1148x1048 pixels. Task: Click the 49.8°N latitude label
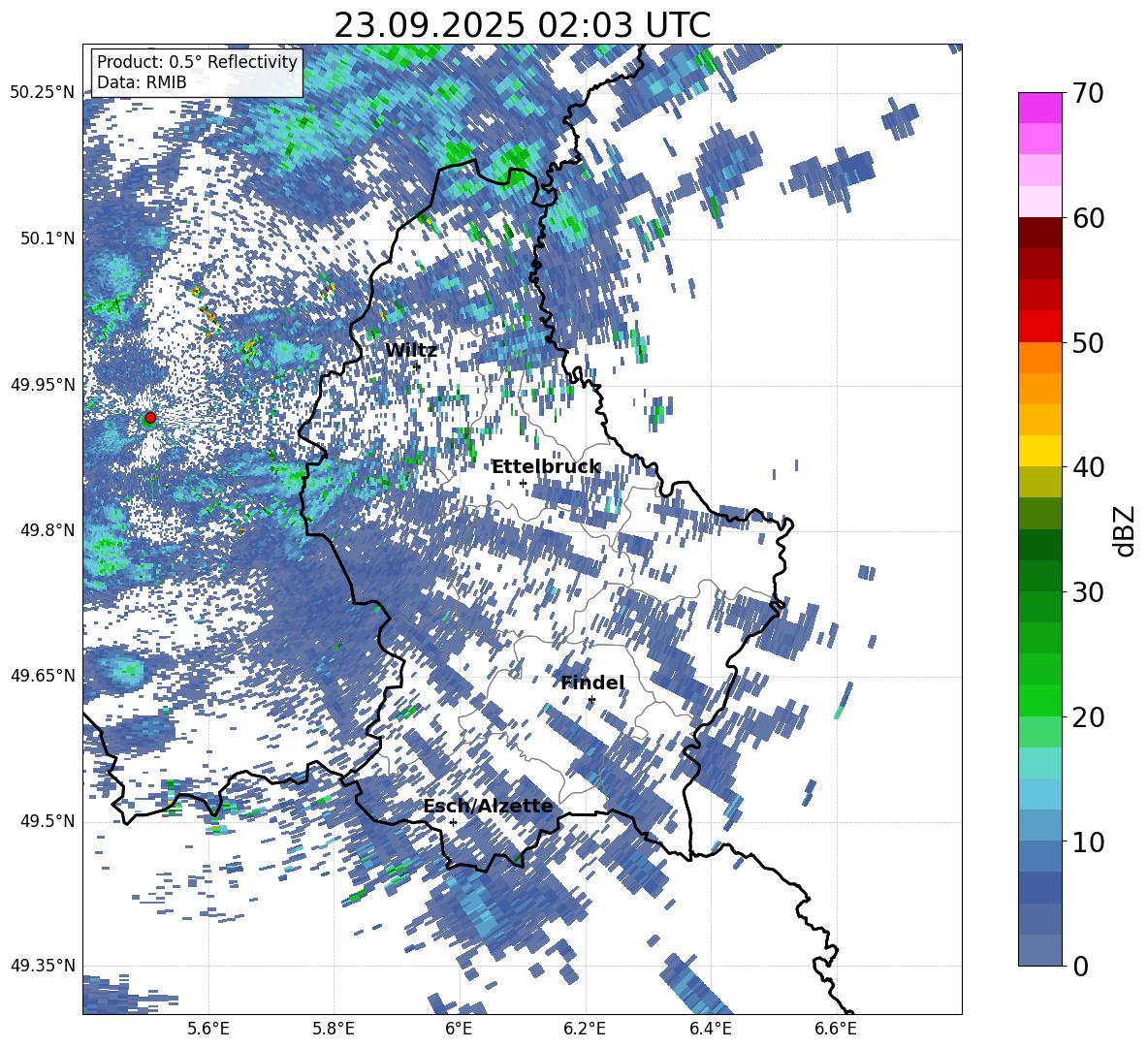tap(48, 530)
